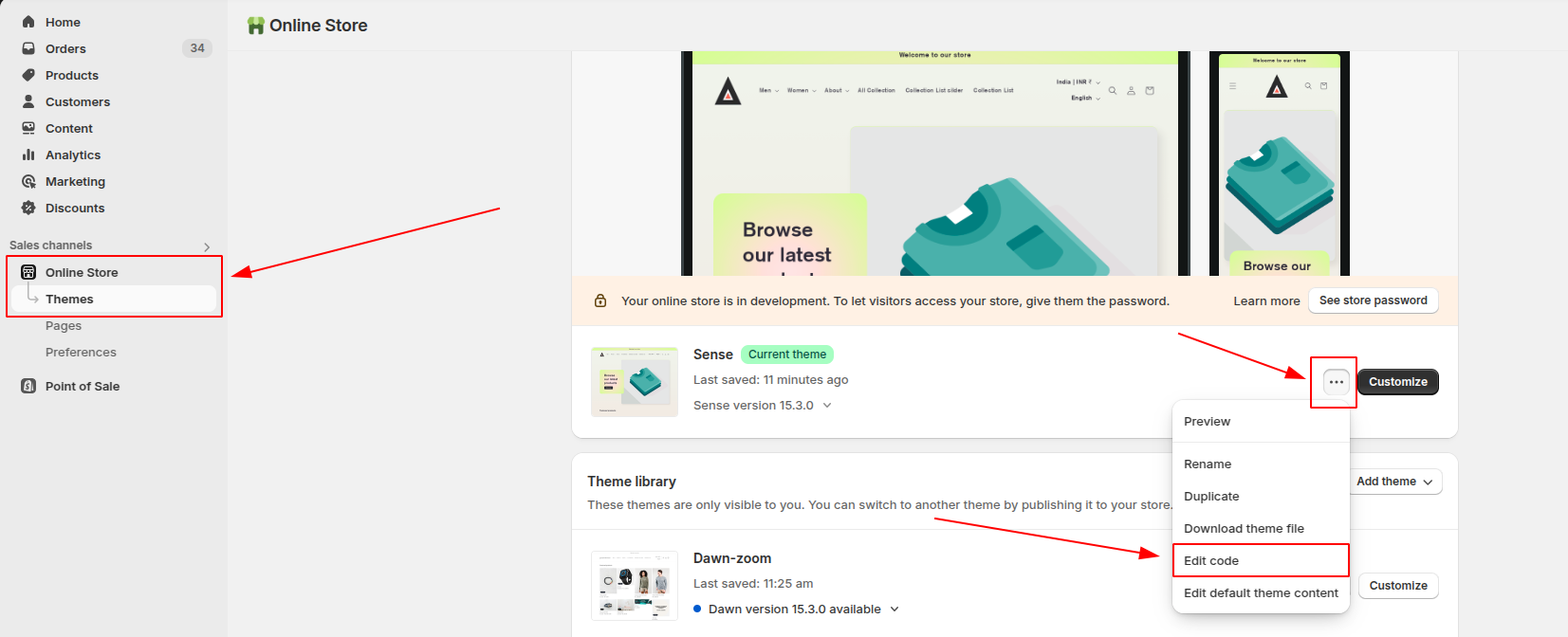Viewport: 1568px width, 637px height.
Task: Click the Home icon in sidebar
Action: click(28, 22)
